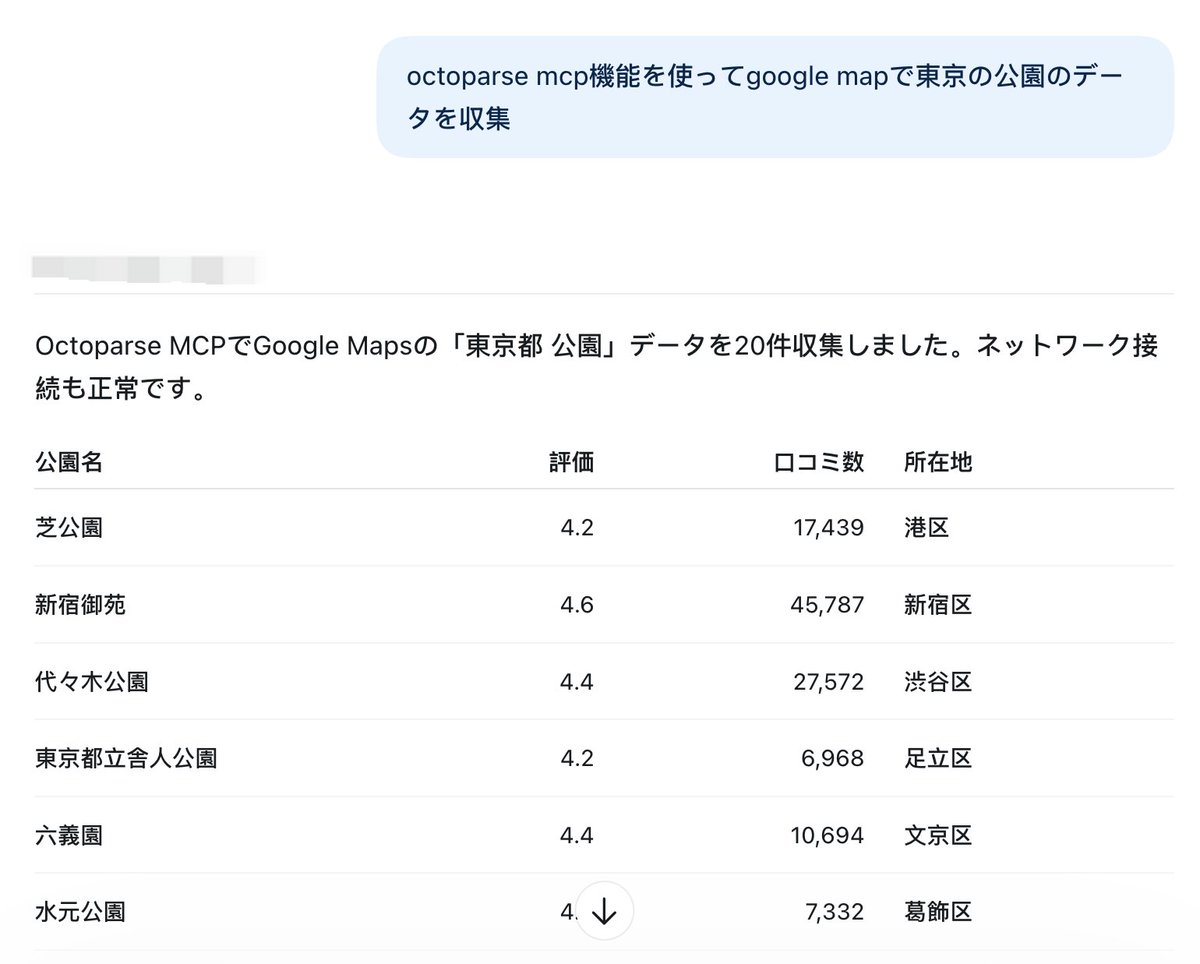The width and height of the screenshot is (1200, 964).
Task: Click review count 6,968
Action: [833, 758]
